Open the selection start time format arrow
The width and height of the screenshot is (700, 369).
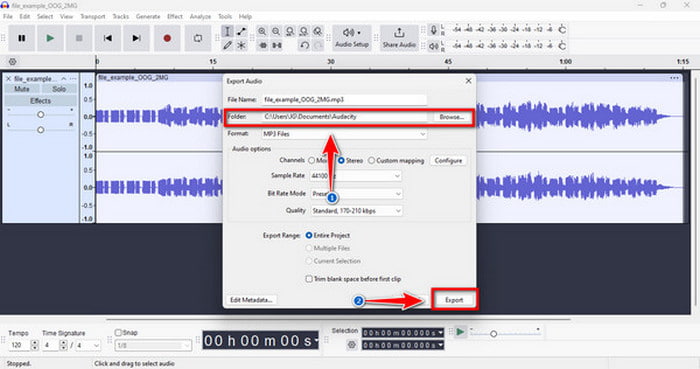(x=441, y=333)
